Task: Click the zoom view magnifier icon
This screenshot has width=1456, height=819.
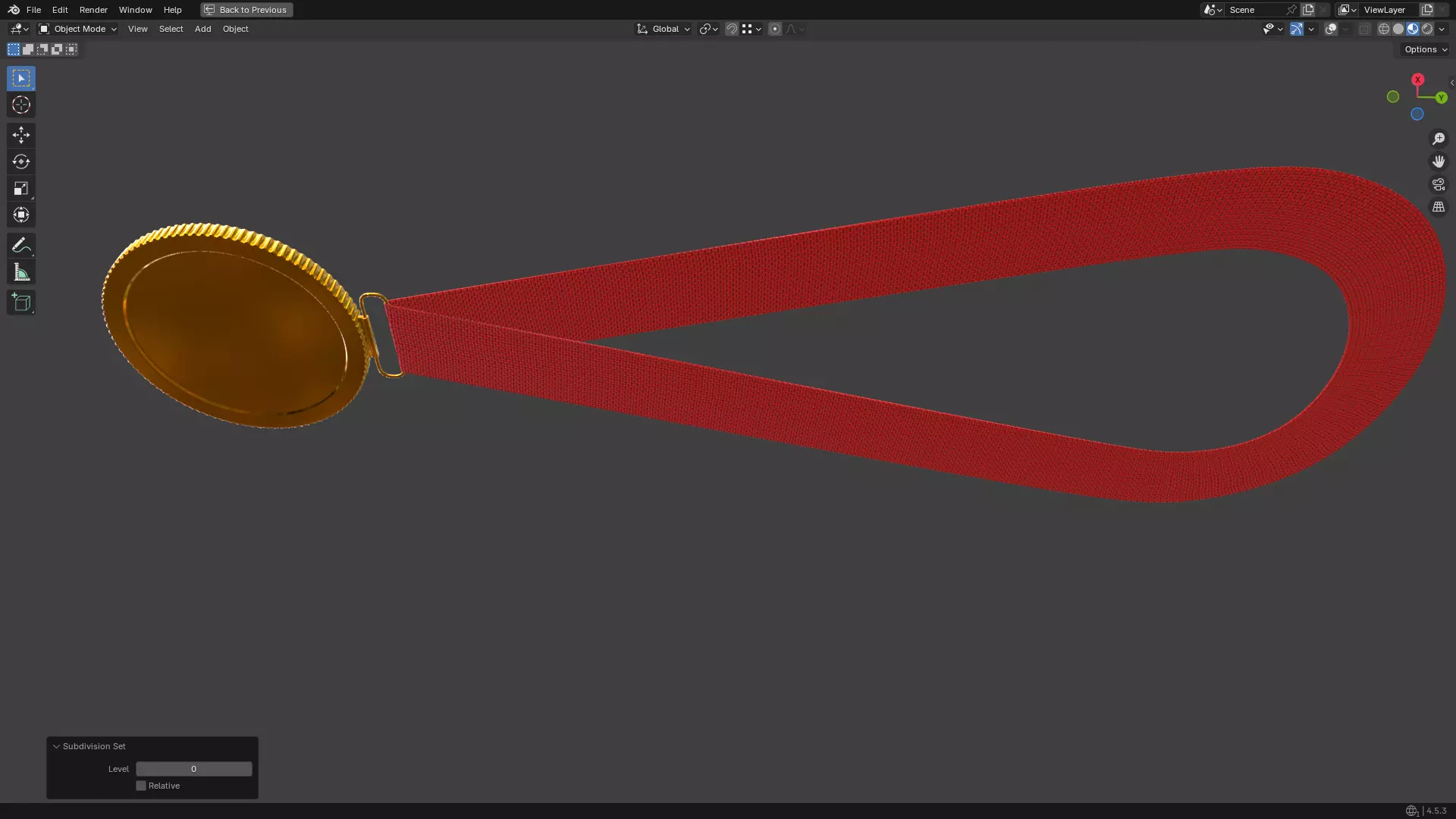Action: tap(1438, 139)
